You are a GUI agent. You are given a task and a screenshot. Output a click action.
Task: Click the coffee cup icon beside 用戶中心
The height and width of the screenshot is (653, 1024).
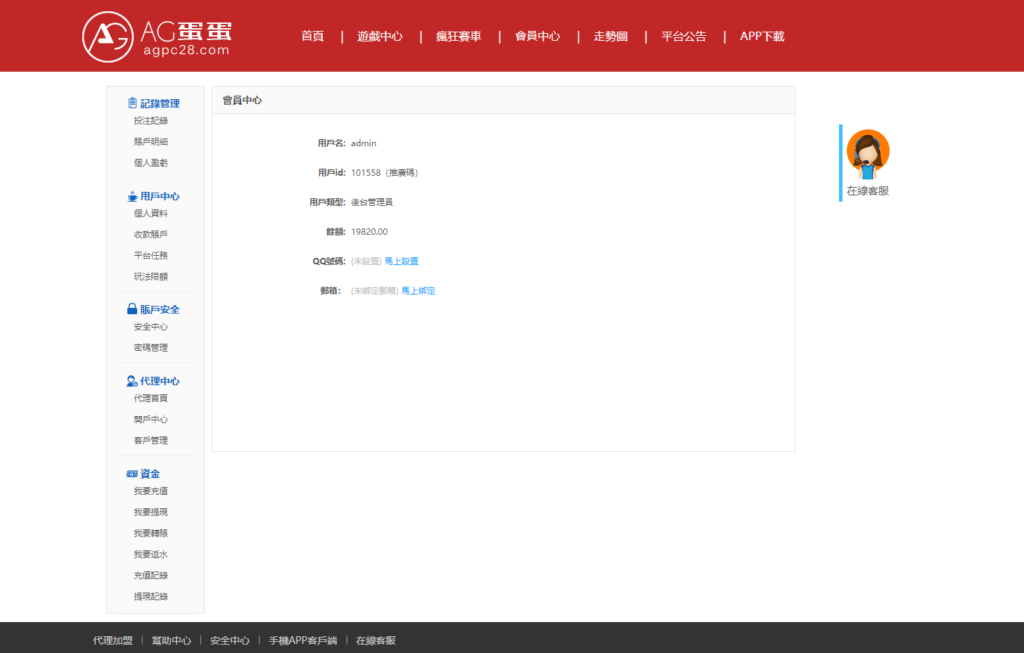coord(132,196)
